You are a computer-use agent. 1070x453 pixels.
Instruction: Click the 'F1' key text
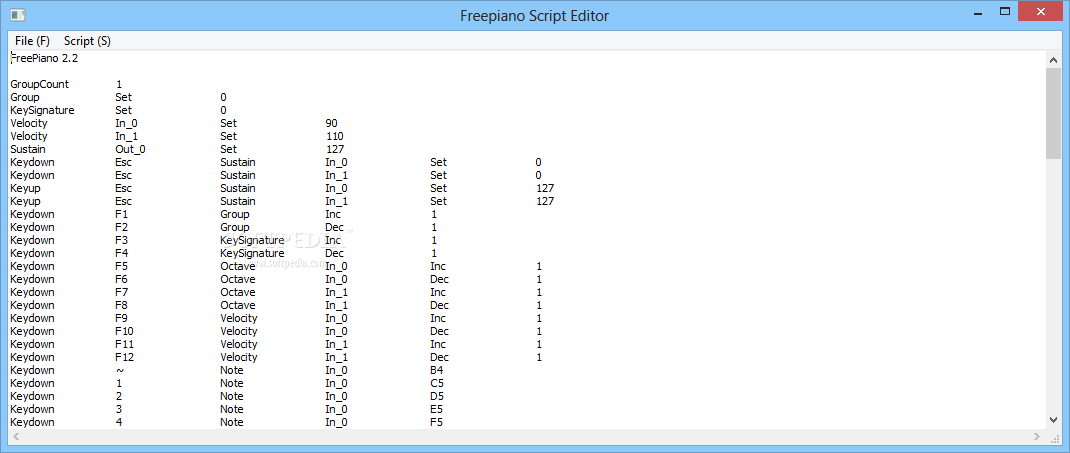[x=122, y=214]
